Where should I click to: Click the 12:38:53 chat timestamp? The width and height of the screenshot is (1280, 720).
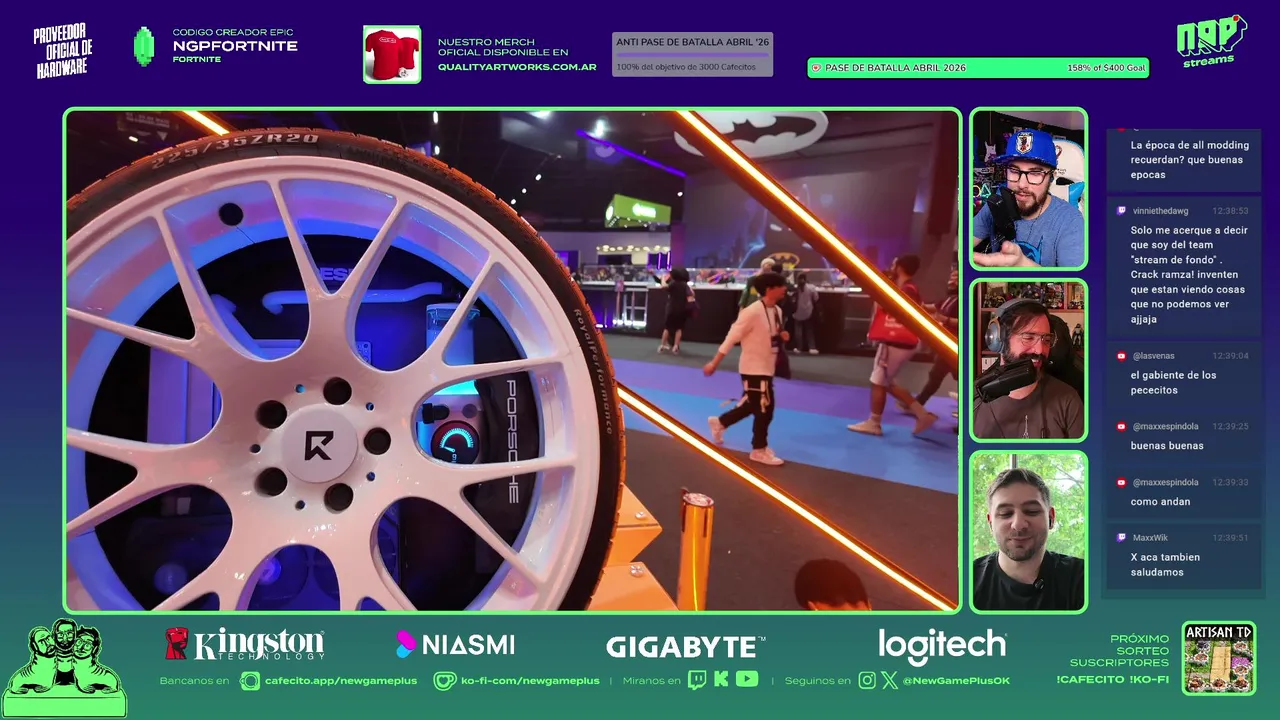pos(1230,211)
